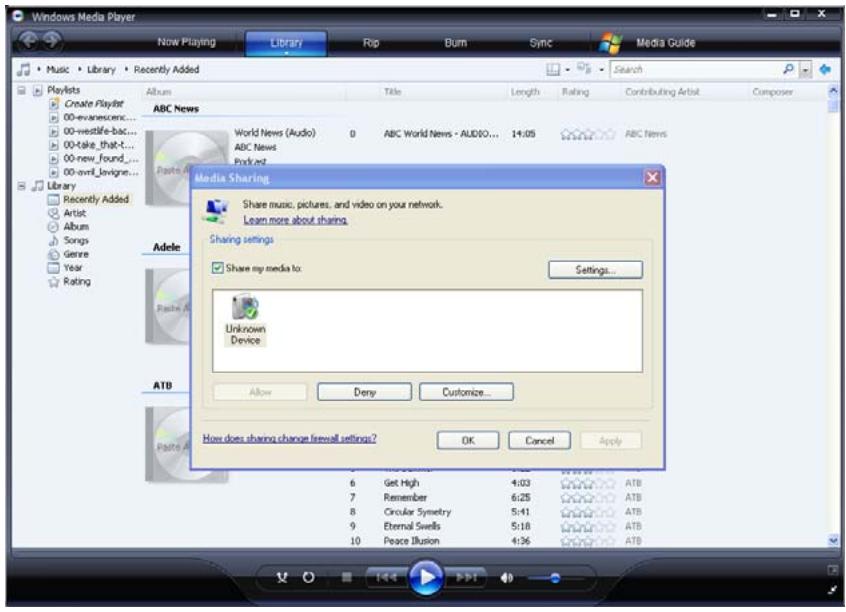
Task: Click the Stop playback button
Action: [345, 578]
